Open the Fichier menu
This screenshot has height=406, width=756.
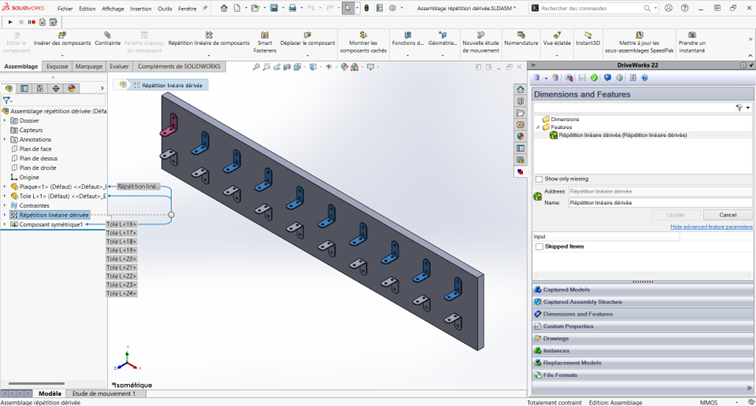[65, 9]
